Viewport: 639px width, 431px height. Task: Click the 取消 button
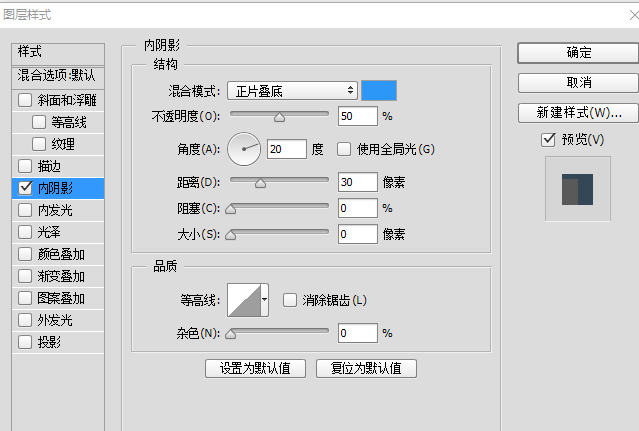[x=578, y=83]
